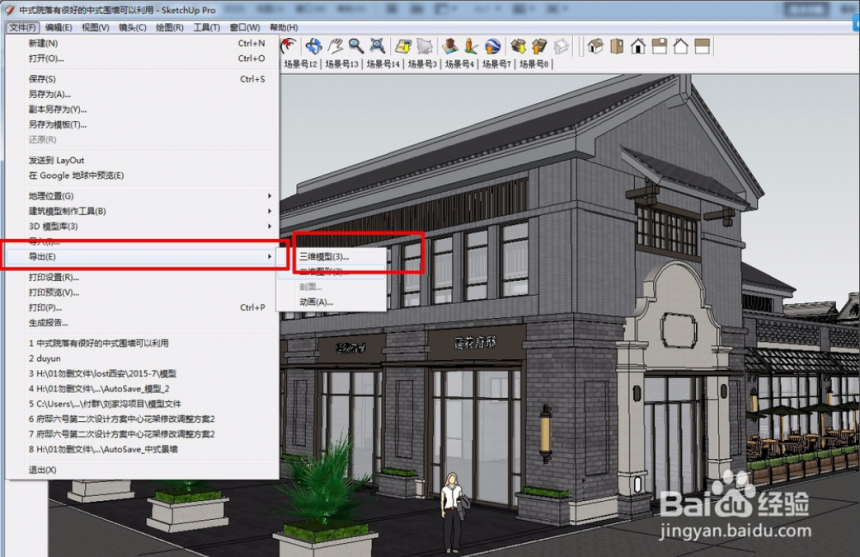
Task: Choose 另存为模板(T)... menu entry
Action: (142, 124)
